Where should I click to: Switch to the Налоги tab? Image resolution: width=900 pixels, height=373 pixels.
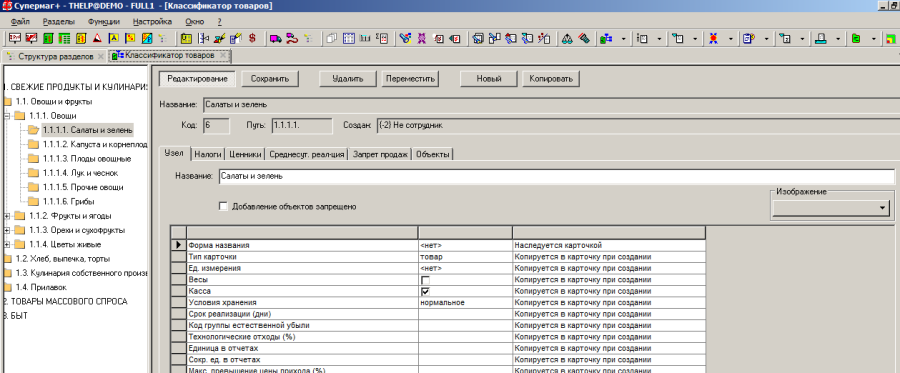click(208, 154)
